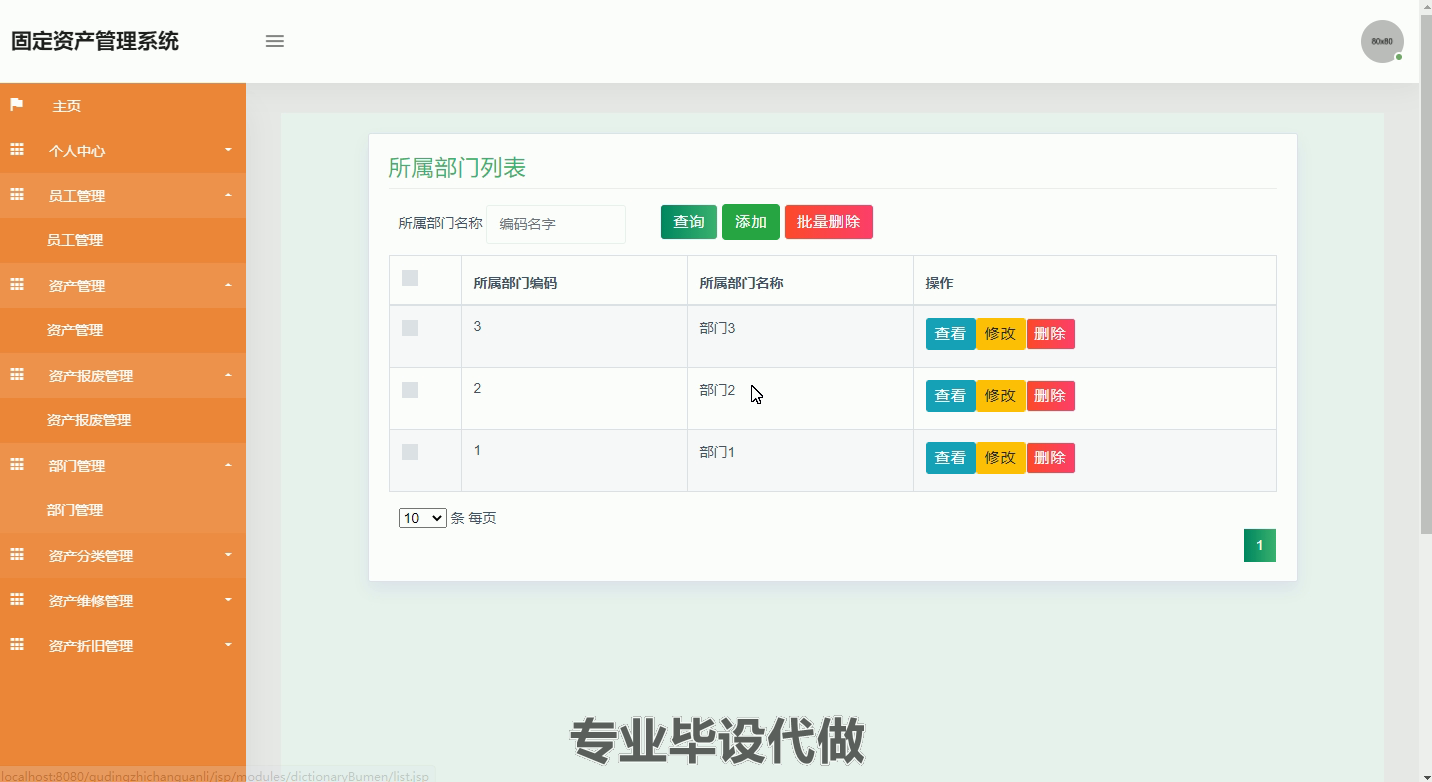Focus the 所属部门名称 search input field

tap(556, 224)
